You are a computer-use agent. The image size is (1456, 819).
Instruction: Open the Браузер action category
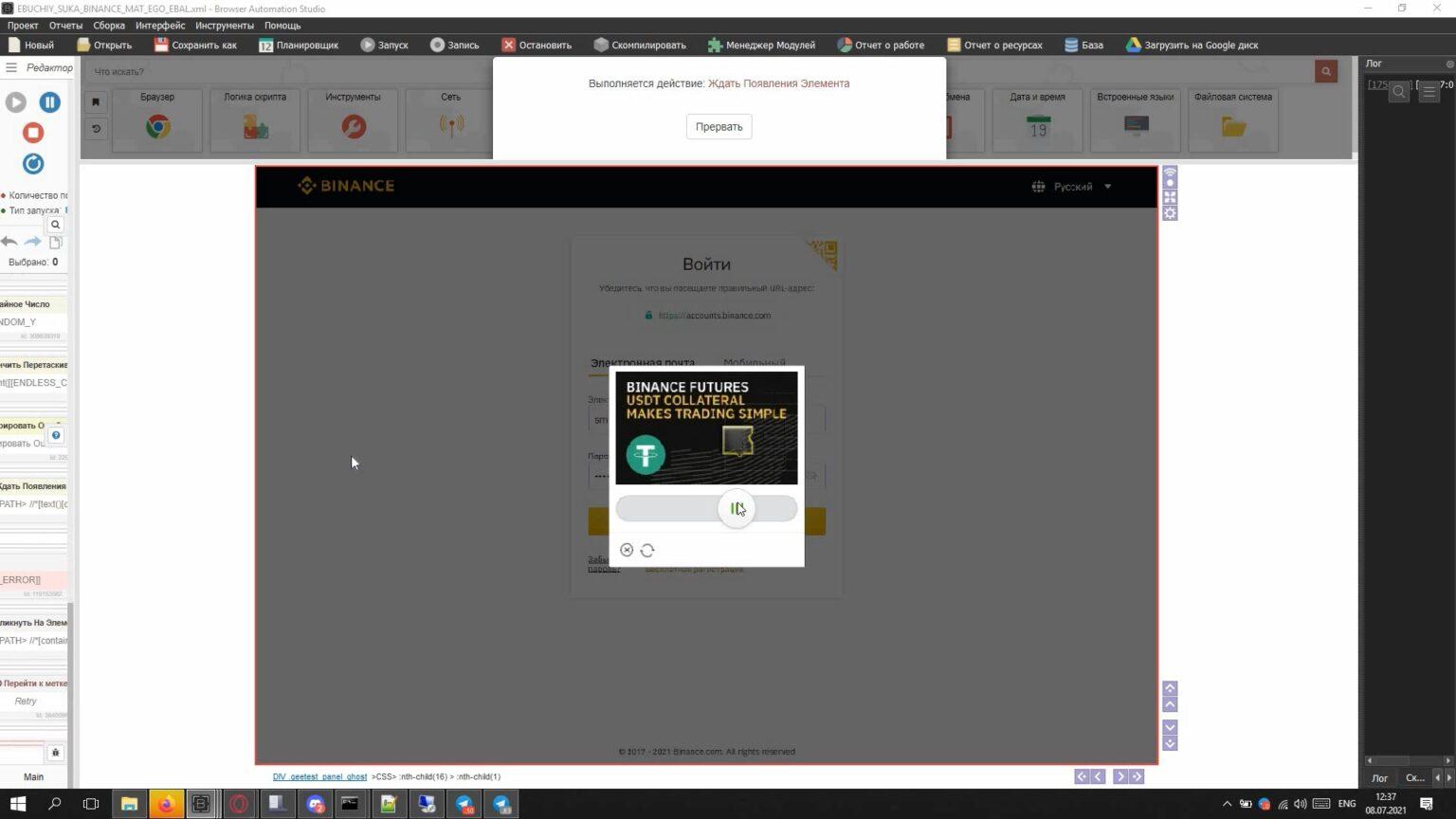coord(157,119)
